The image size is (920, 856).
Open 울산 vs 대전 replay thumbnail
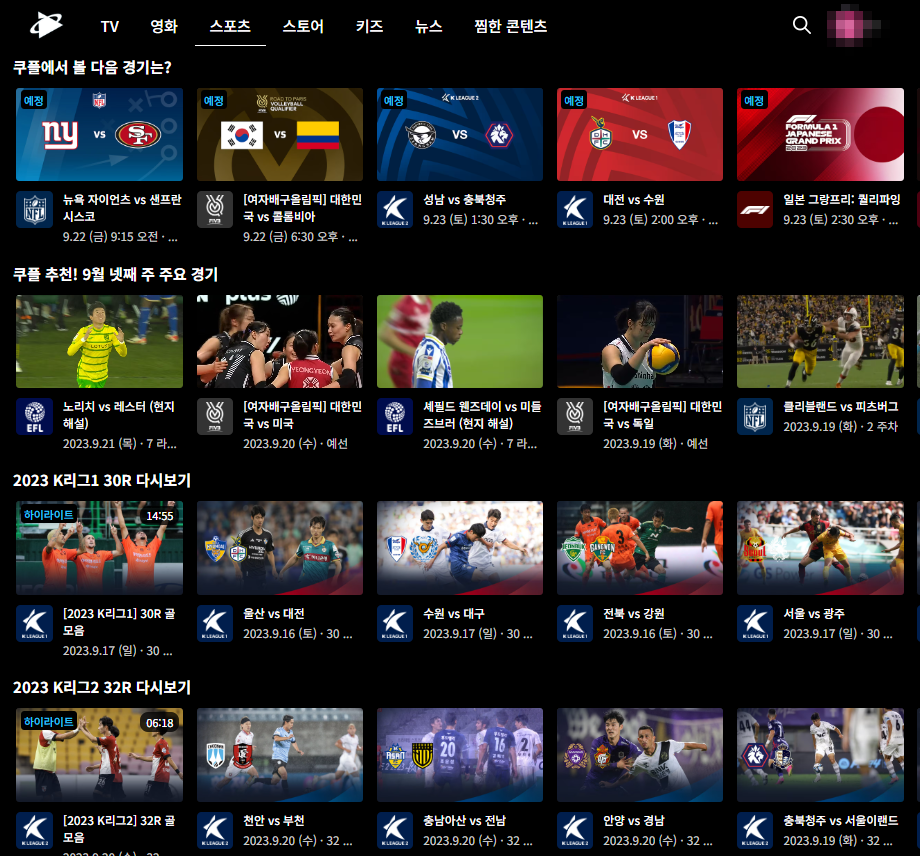point(280,548)
